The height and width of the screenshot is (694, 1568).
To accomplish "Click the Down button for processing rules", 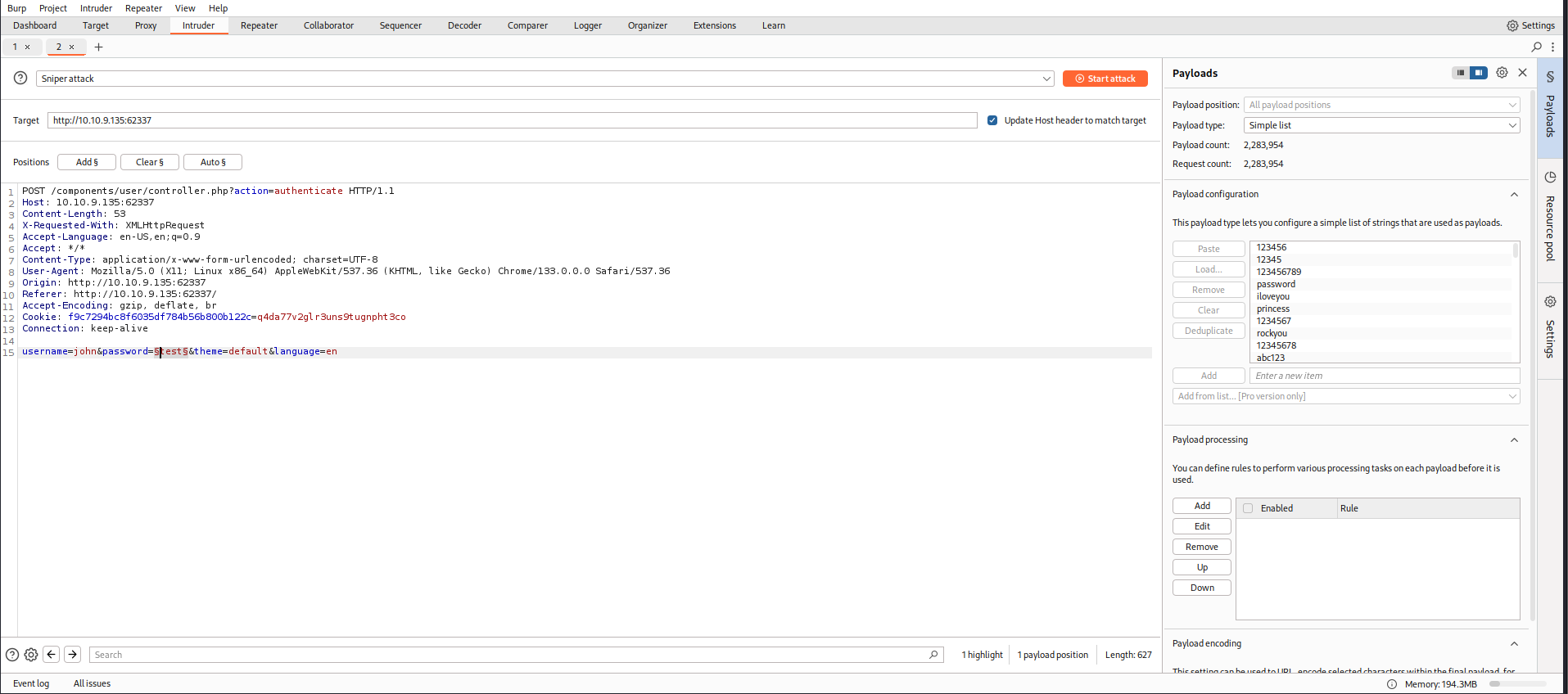I will click(1202, 588).
